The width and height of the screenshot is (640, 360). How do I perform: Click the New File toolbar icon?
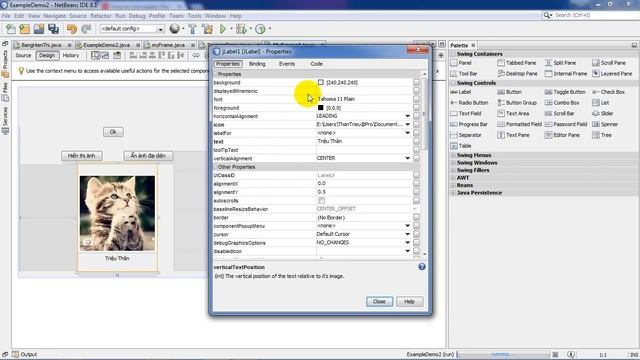tap(11, 29)
